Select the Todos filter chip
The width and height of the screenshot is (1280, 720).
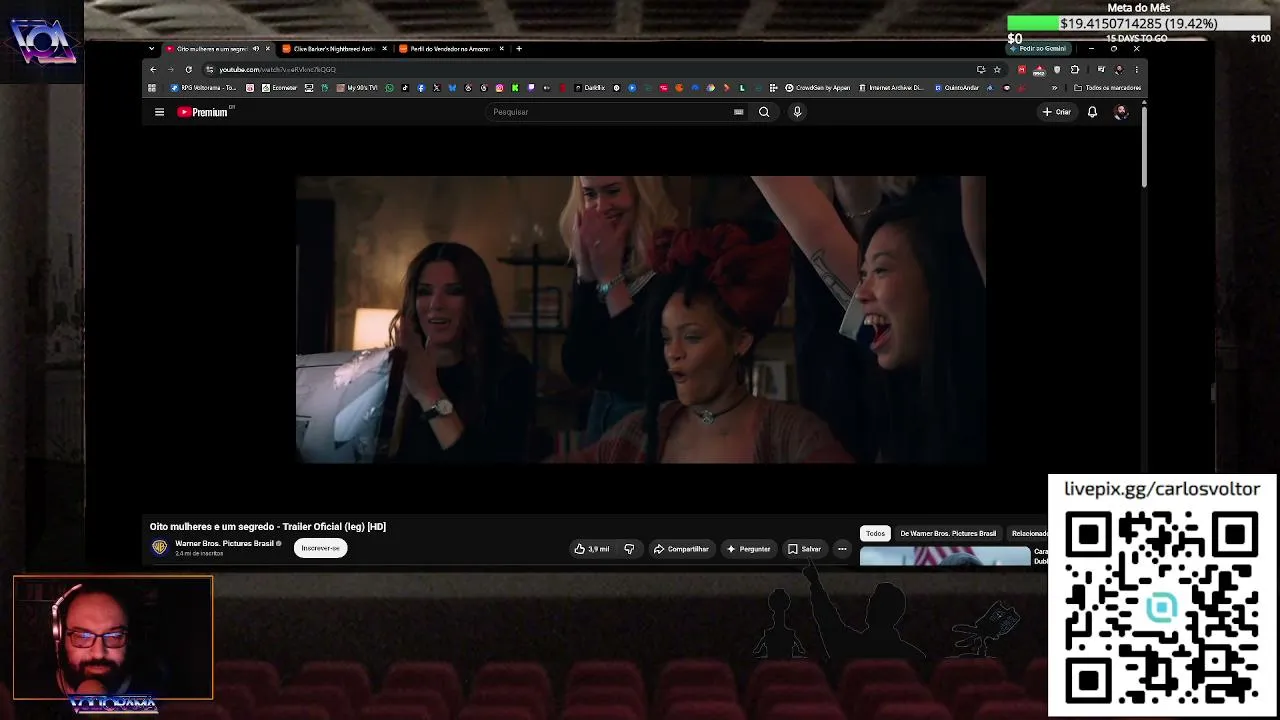click(875, 533)
